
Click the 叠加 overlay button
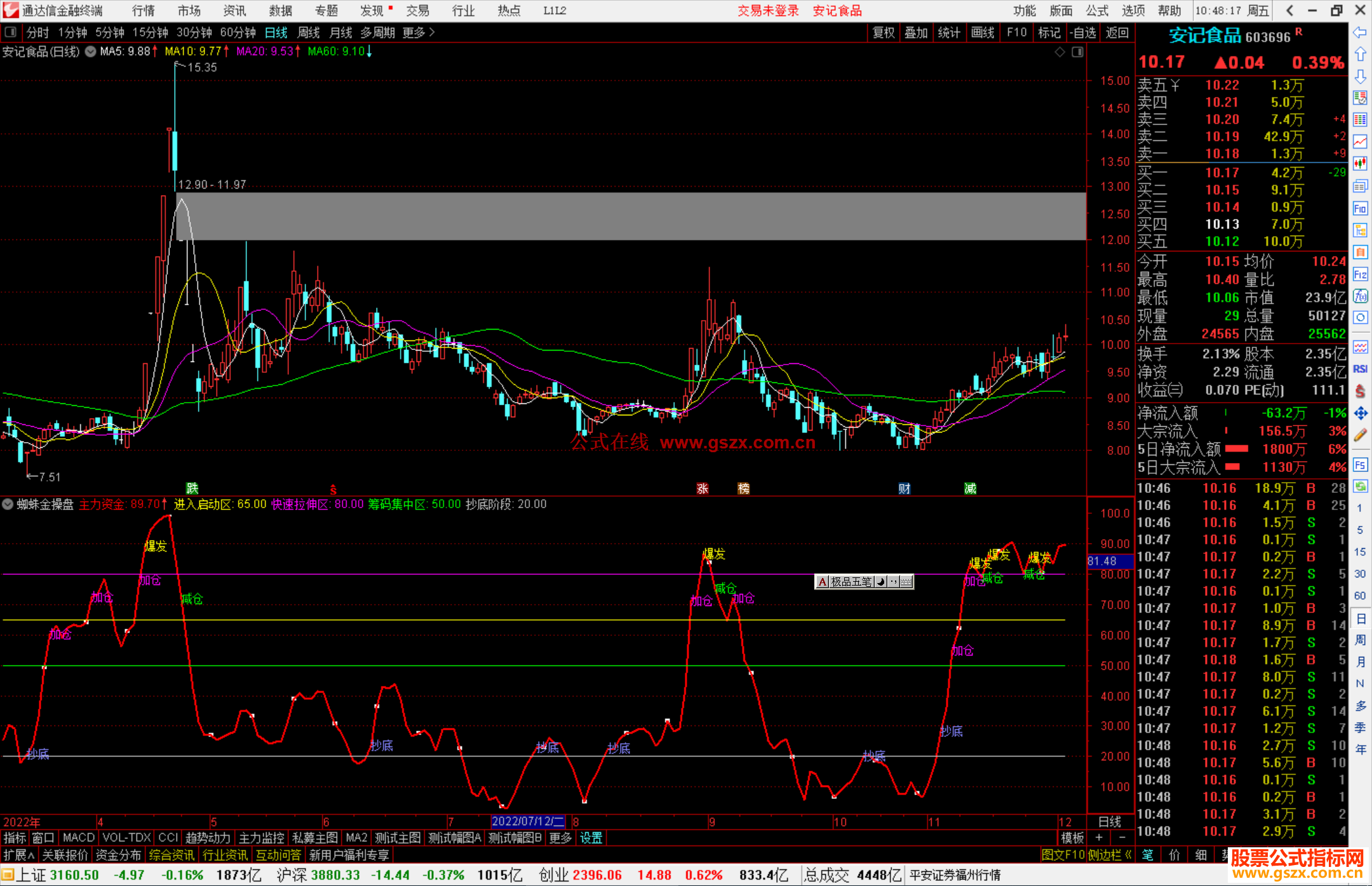coord(916,32)
